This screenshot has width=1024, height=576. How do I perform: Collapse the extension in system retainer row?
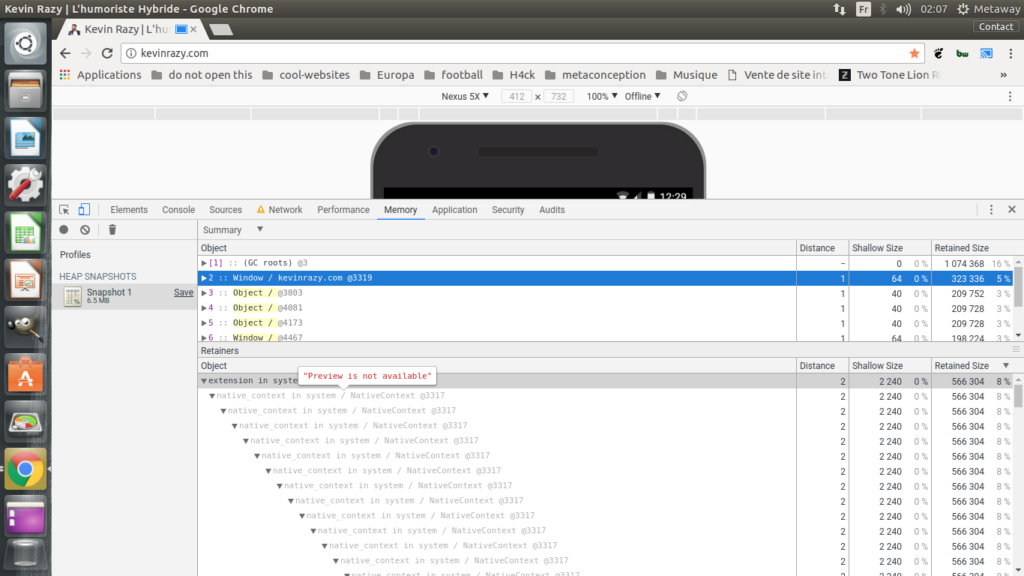pos(204,381)
